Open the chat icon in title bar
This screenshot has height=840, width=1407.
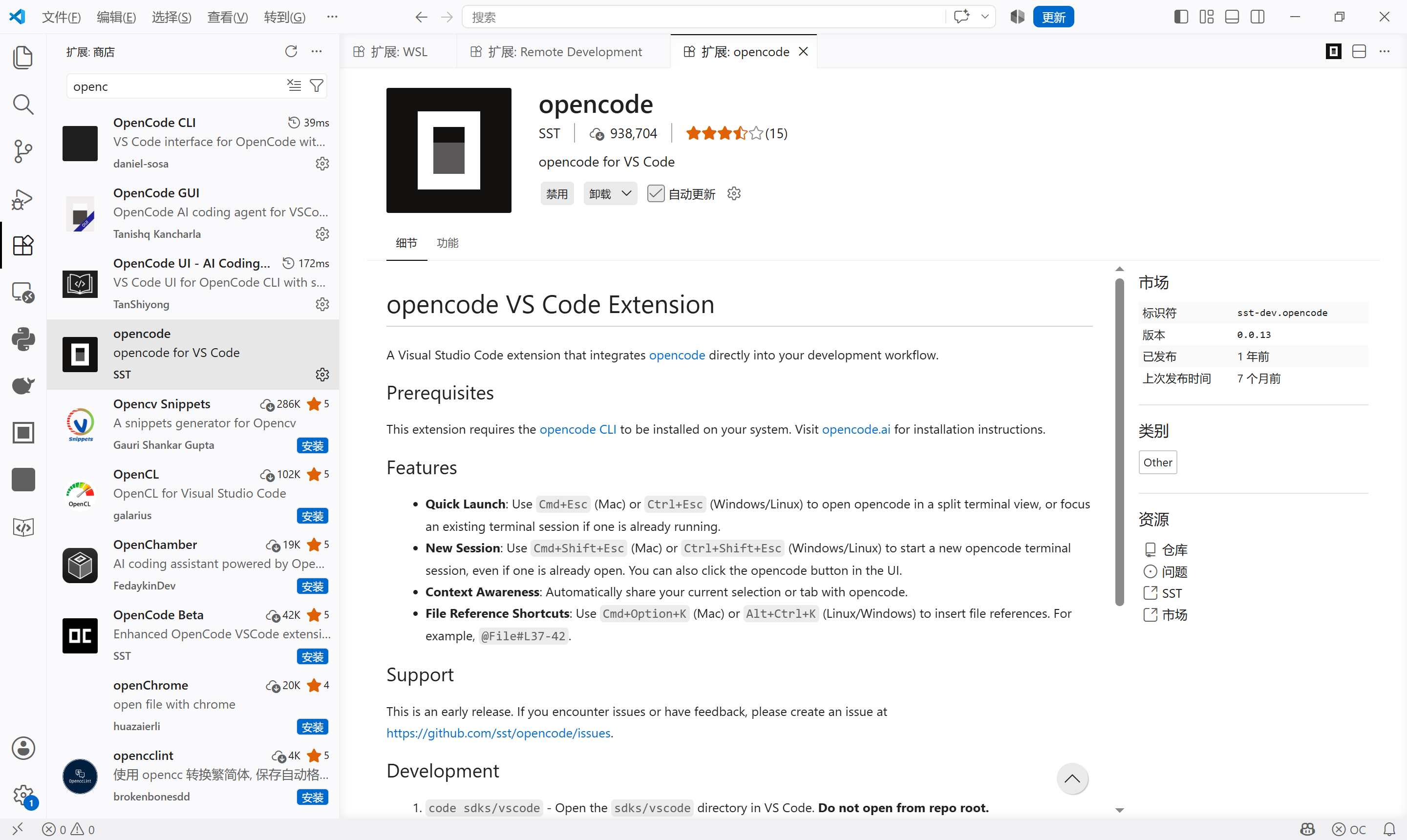click(961, 17)
